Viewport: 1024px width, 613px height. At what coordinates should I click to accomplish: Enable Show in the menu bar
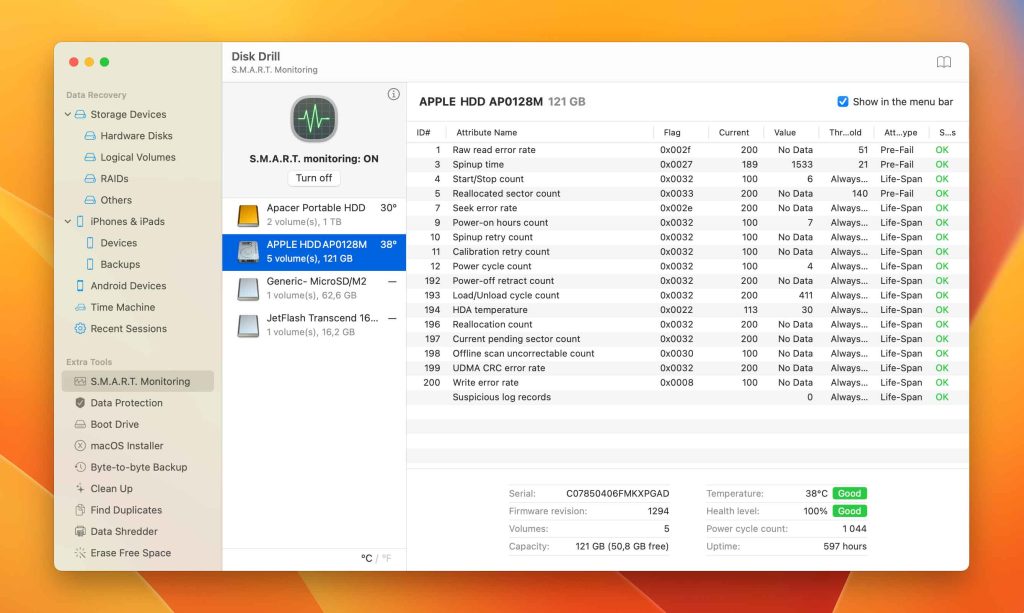[843, 101]
